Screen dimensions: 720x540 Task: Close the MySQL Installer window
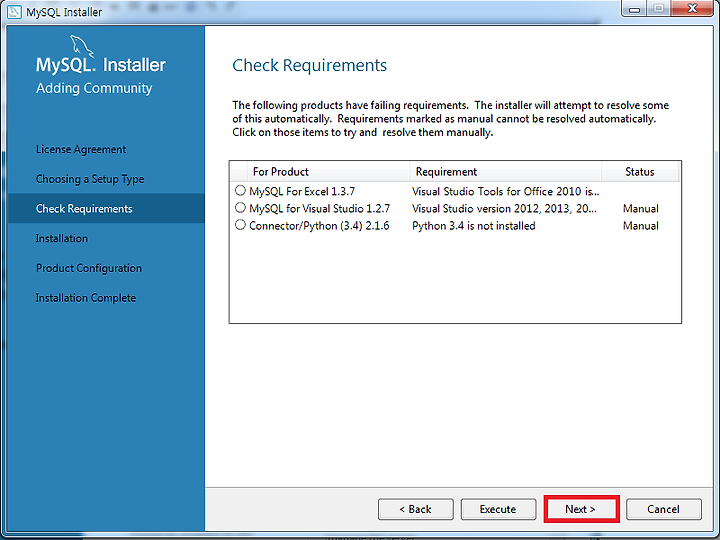click(692, 8)
